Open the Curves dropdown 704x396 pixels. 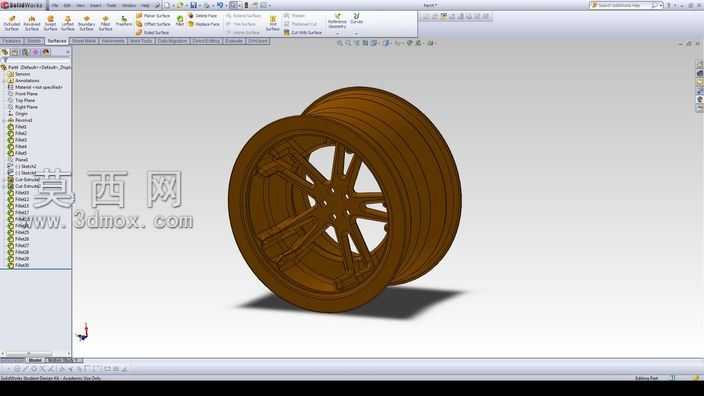tap(356, 34)
